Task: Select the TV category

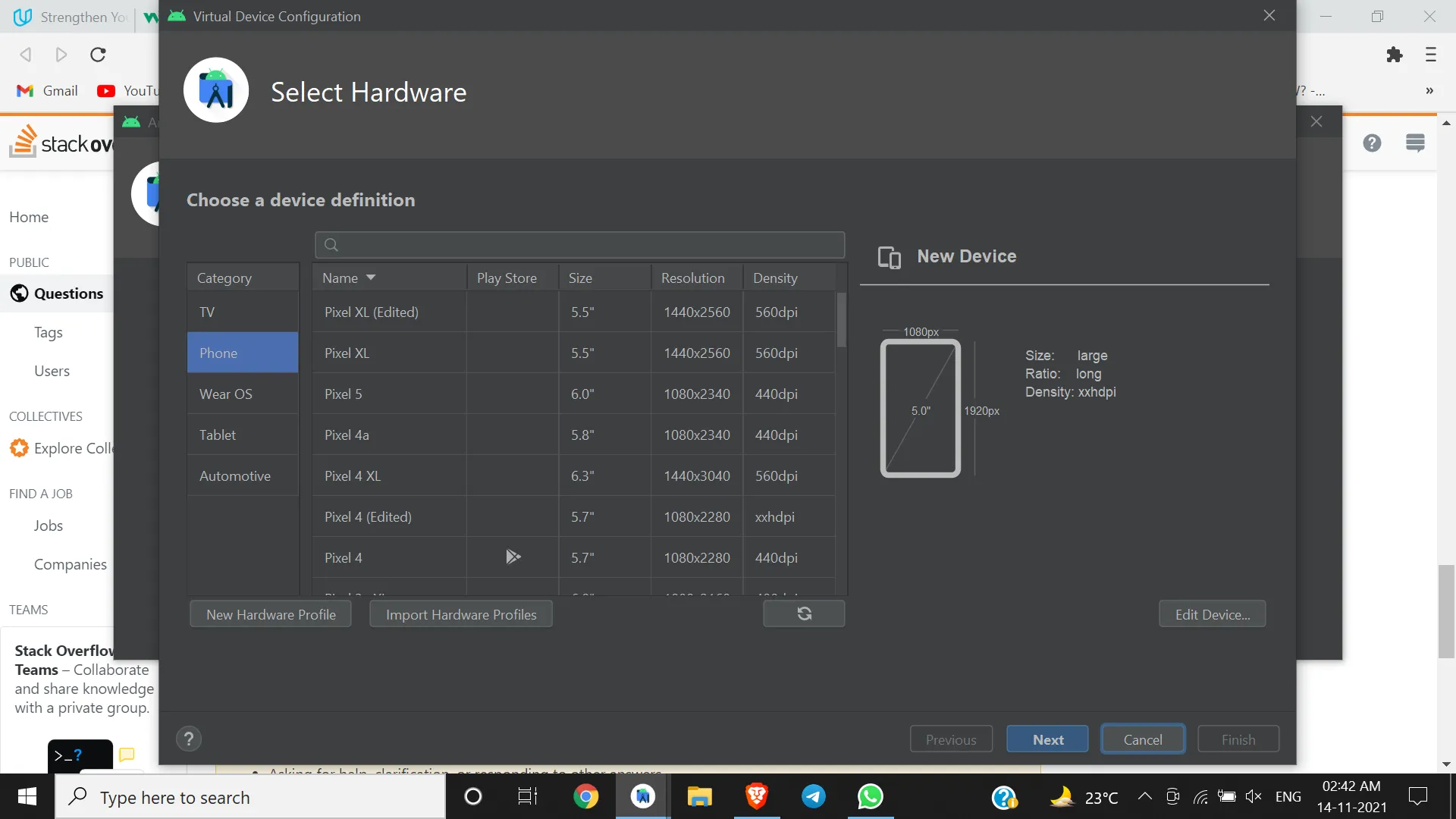Action: [243, 312]
